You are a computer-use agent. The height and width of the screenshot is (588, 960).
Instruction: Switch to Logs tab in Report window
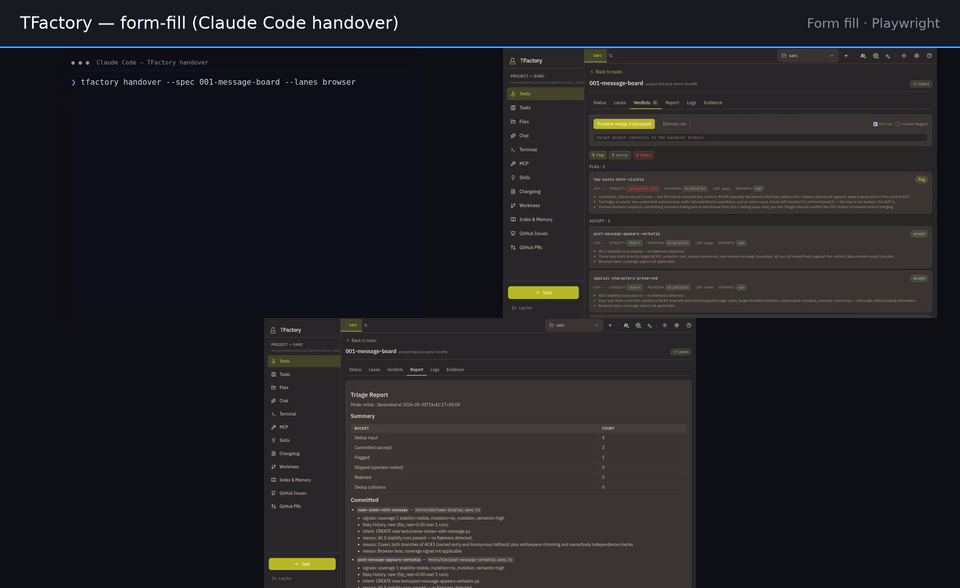[x=435, y=370]
